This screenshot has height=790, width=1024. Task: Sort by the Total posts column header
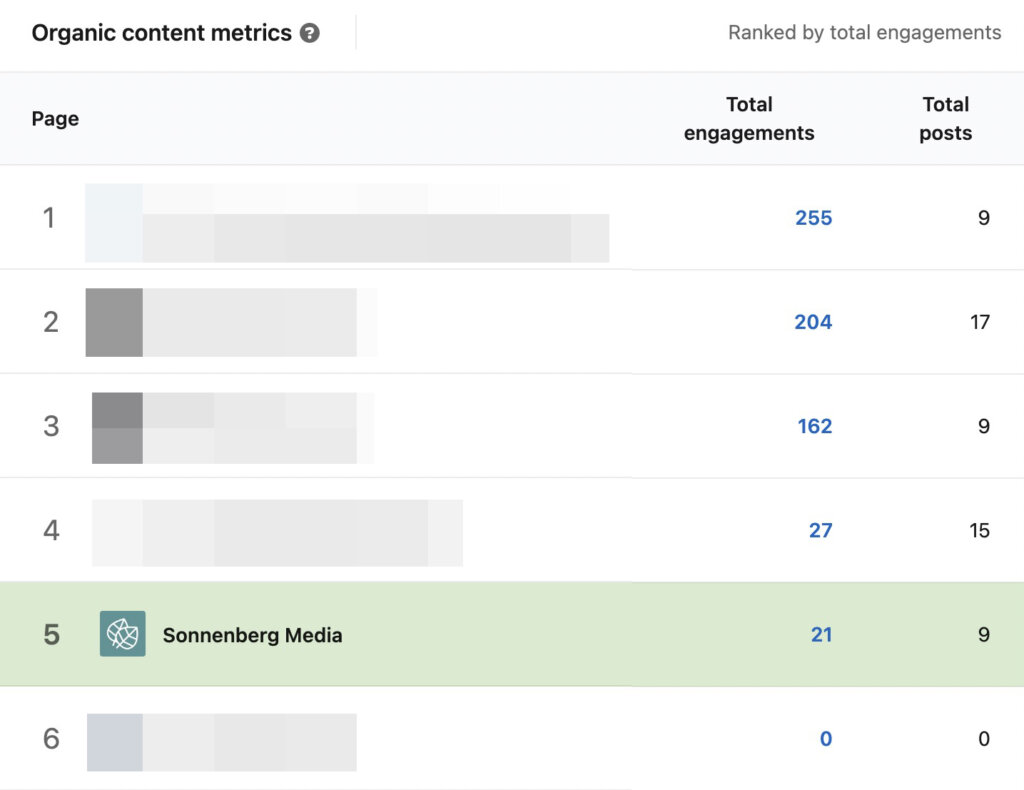[945, 118]
